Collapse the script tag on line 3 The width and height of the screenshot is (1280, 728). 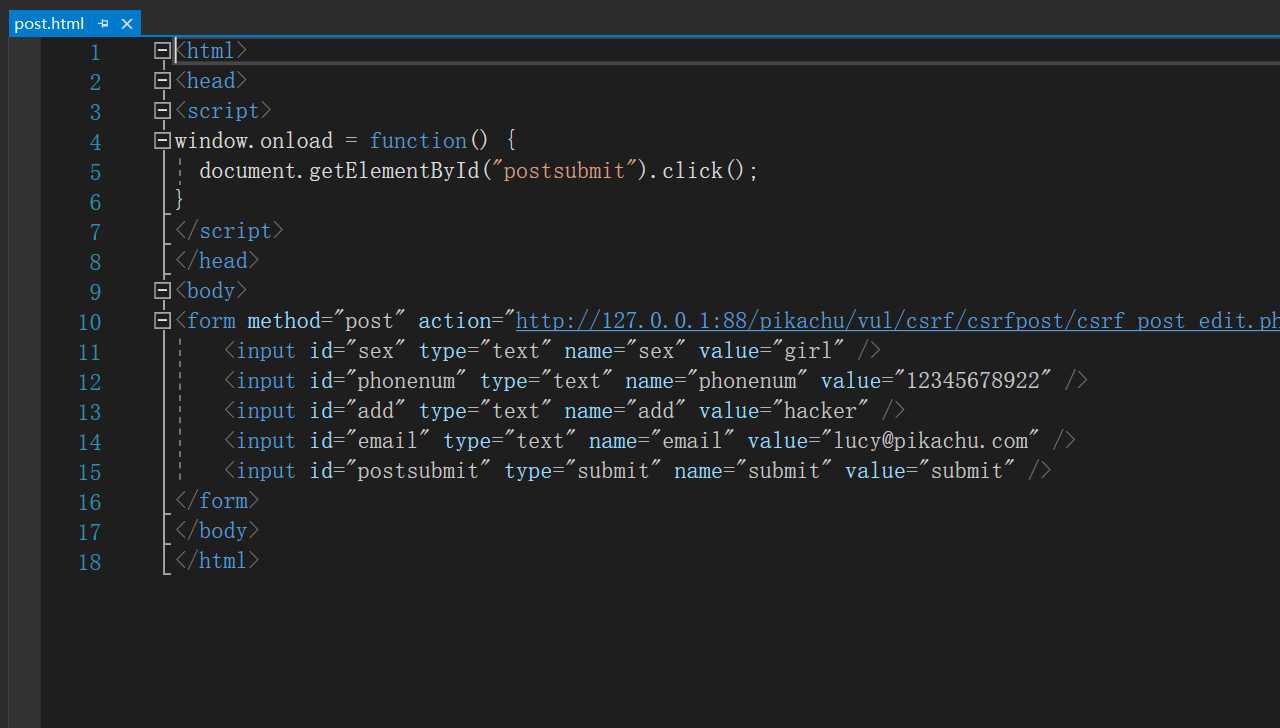pos(162,110)
